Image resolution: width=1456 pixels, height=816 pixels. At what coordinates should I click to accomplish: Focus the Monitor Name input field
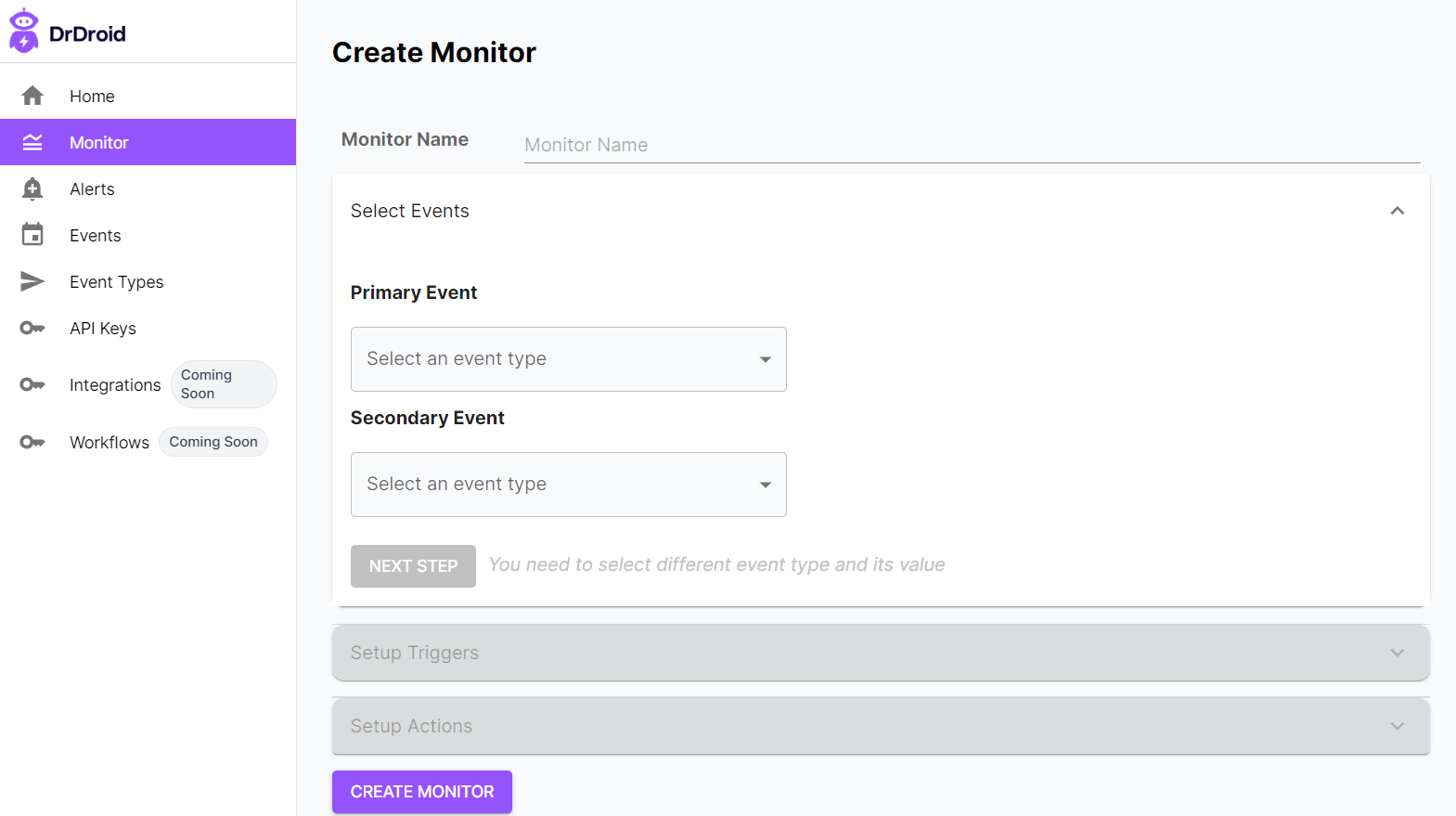(971, 146)
